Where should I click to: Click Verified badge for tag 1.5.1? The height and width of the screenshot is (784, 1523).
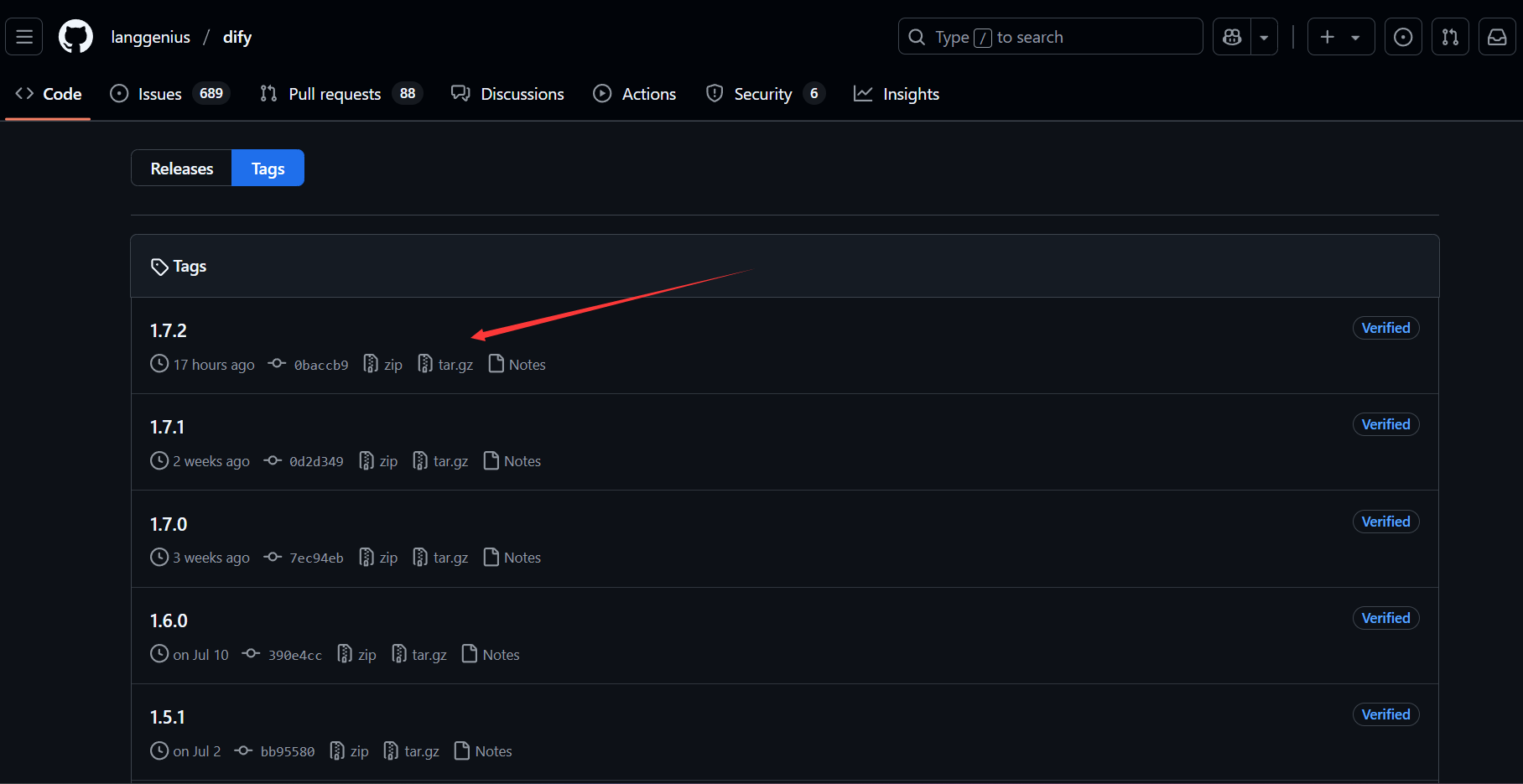point(1385,714)
